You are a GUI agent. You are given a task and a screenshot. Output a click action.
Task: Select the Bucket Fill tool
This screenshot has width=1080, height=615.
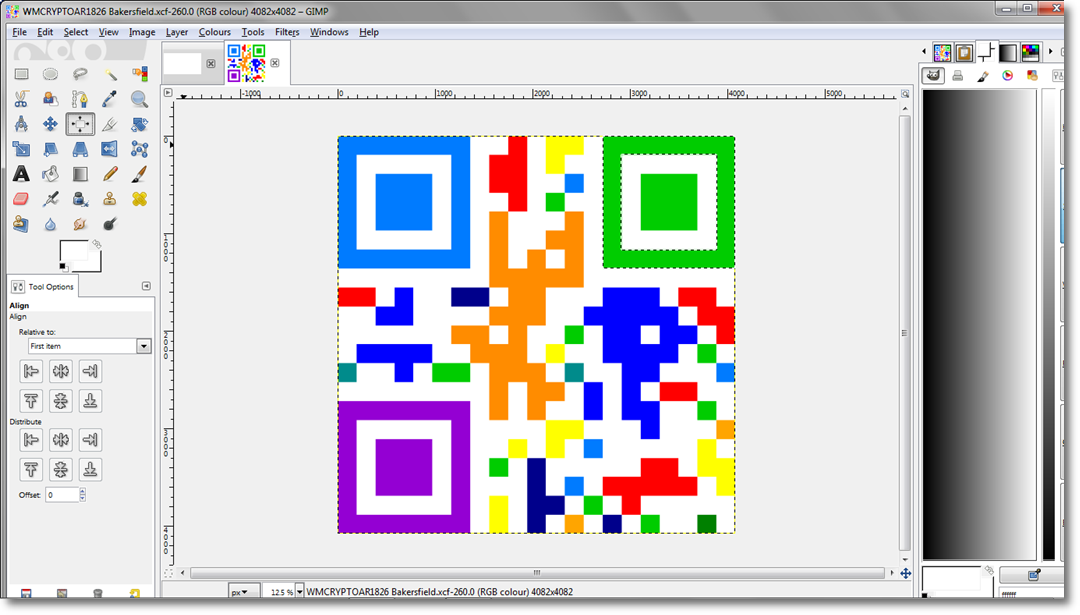click(x=50, y=174)
